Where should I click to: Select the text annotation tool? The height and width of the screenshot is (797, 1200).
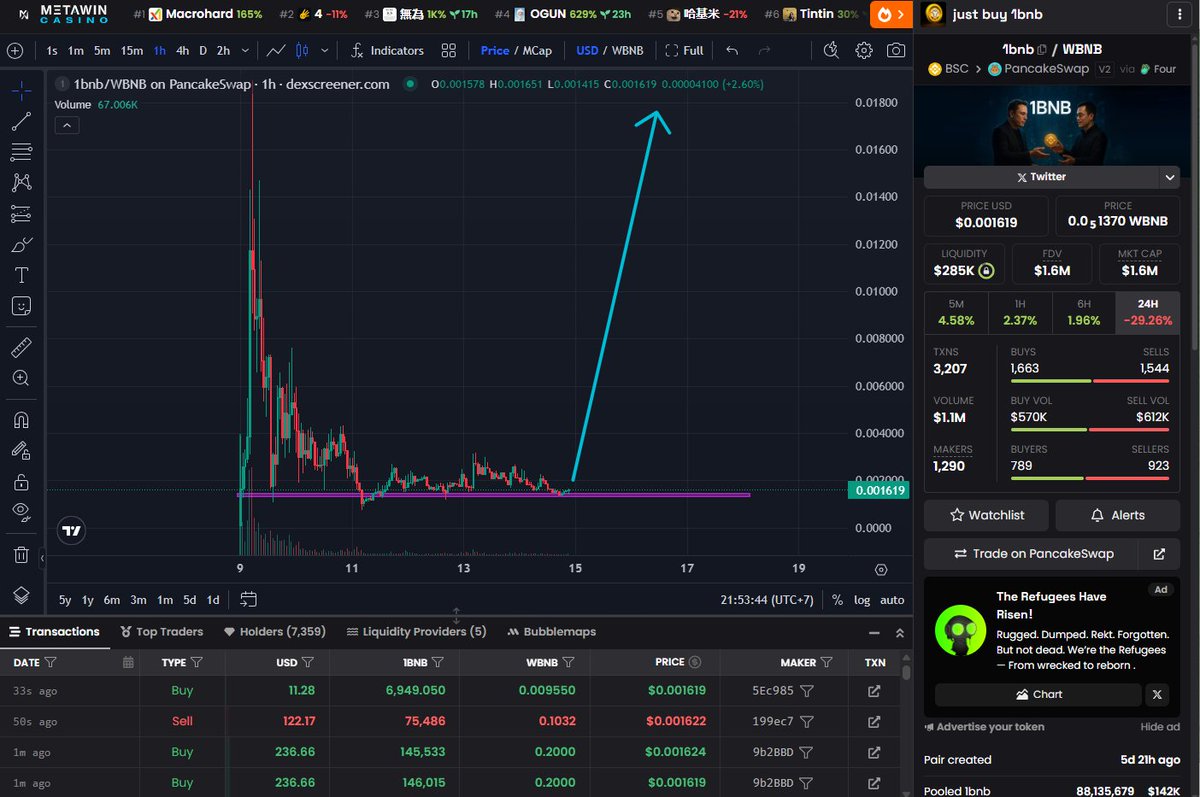(x=21, y=275)
